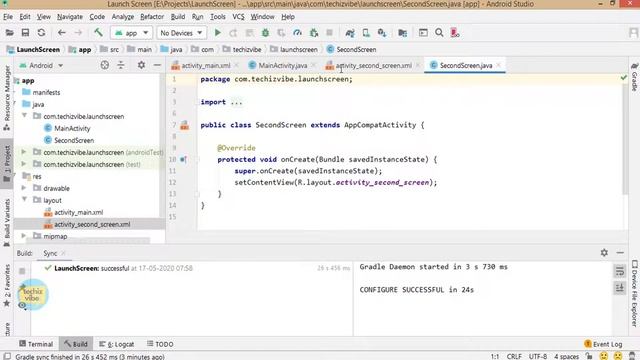Screen dimensions: 640x360
Task: Click the gutter icon on line 7
Action: tap(184, 125)
